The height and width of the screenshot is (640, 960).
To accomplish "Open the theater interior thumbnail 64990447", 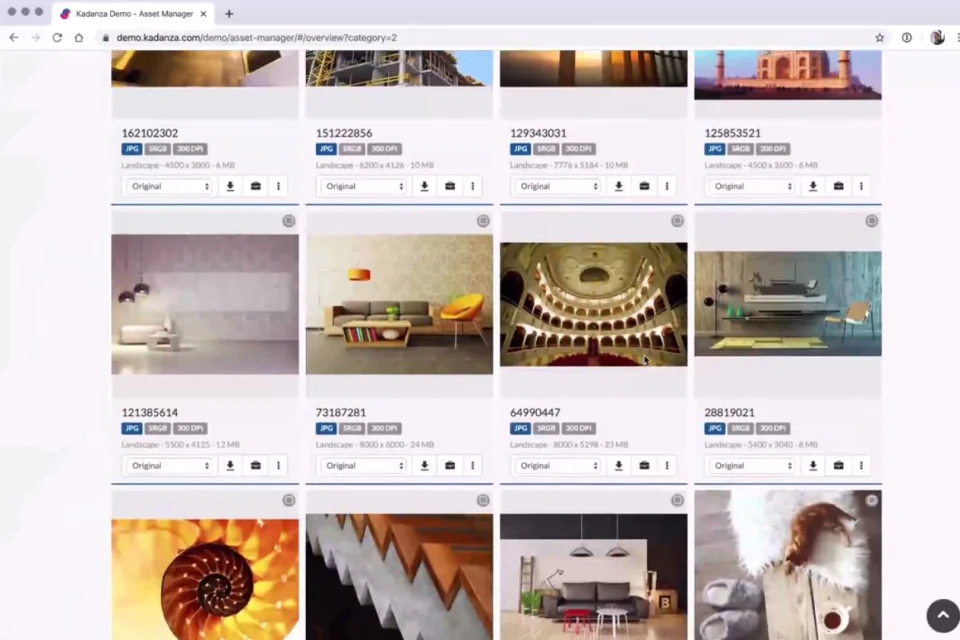I will 593,304.
